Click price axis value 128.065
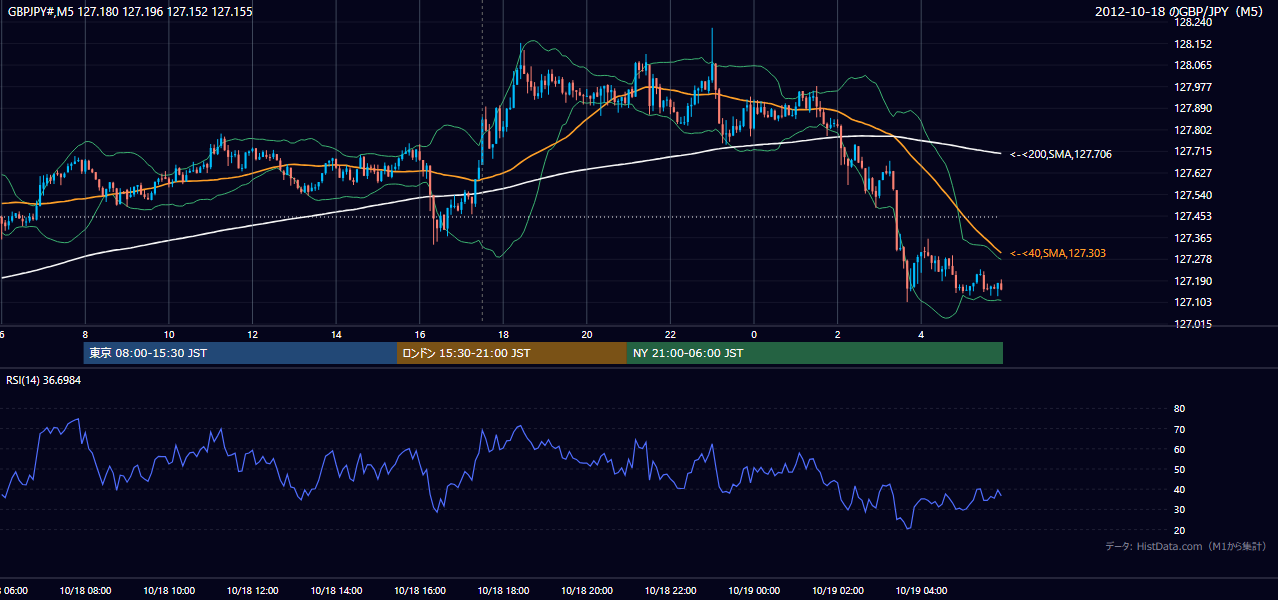This screenshot has width=1278, height=600. (1191, 65)
